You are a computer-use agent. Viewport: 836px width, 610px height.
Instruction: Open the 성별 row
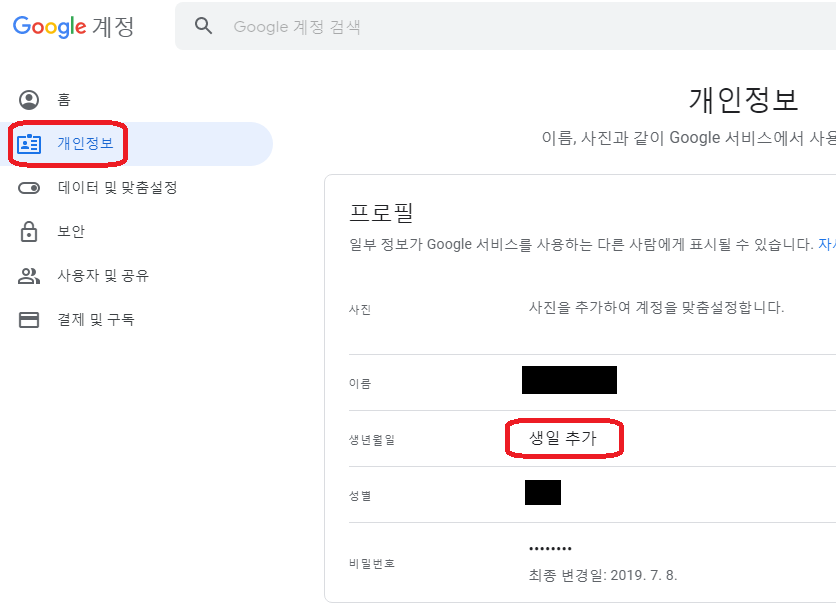(x=592, y=495)
